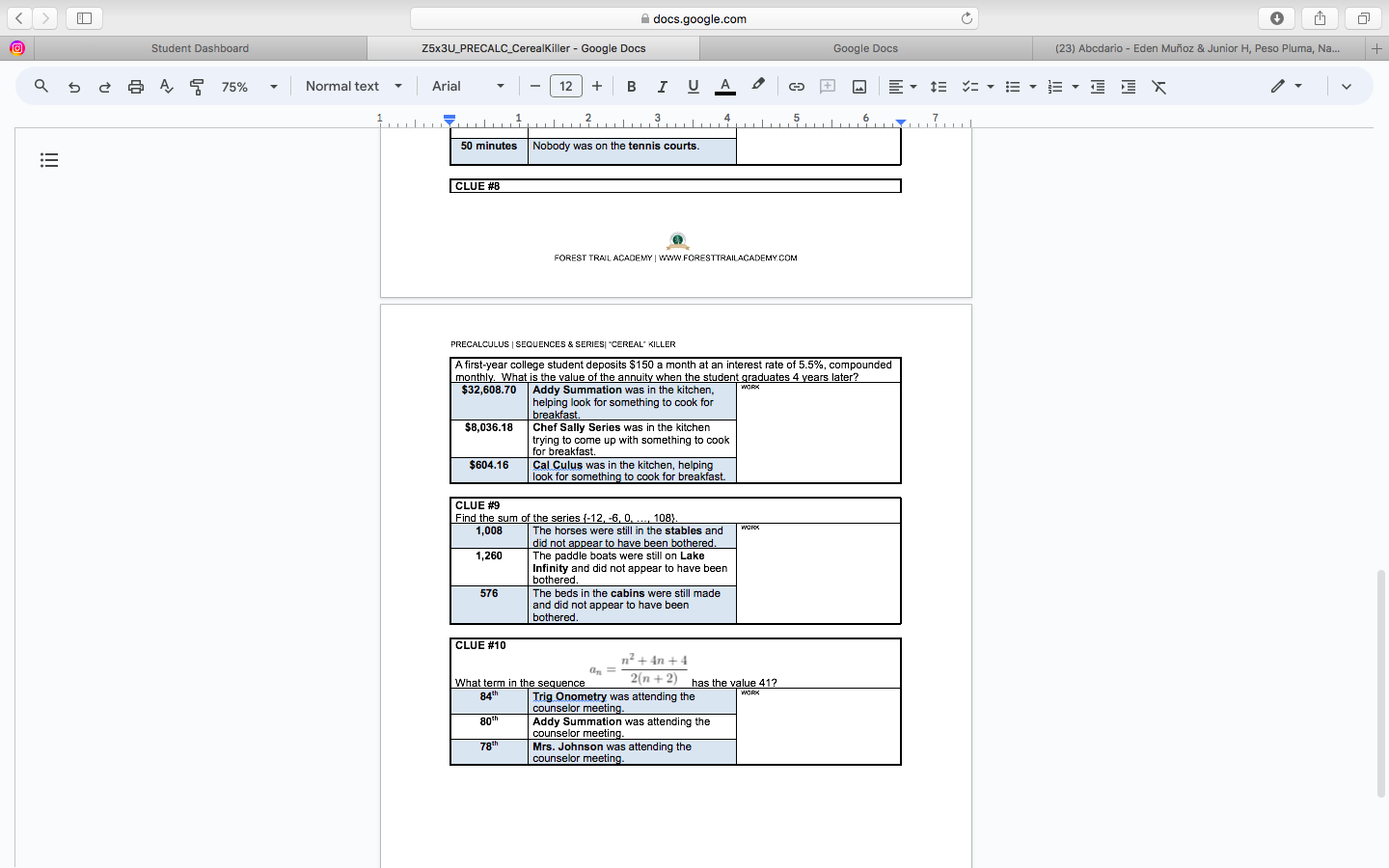Redo the last undone edit
Screen dimensions: 1389x868
pyautogui.click(x=104, y=87)
